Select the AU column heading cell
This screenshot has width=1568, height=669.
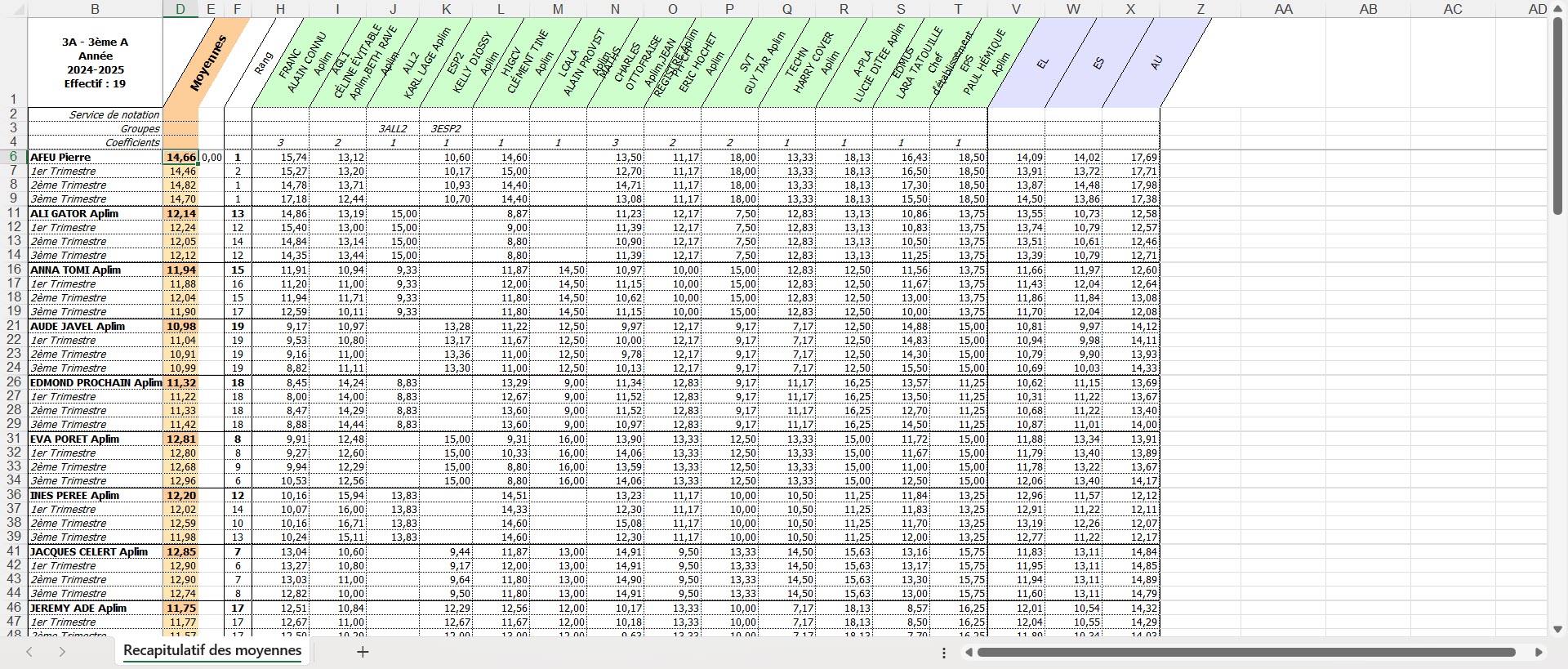coord(1156,63)
